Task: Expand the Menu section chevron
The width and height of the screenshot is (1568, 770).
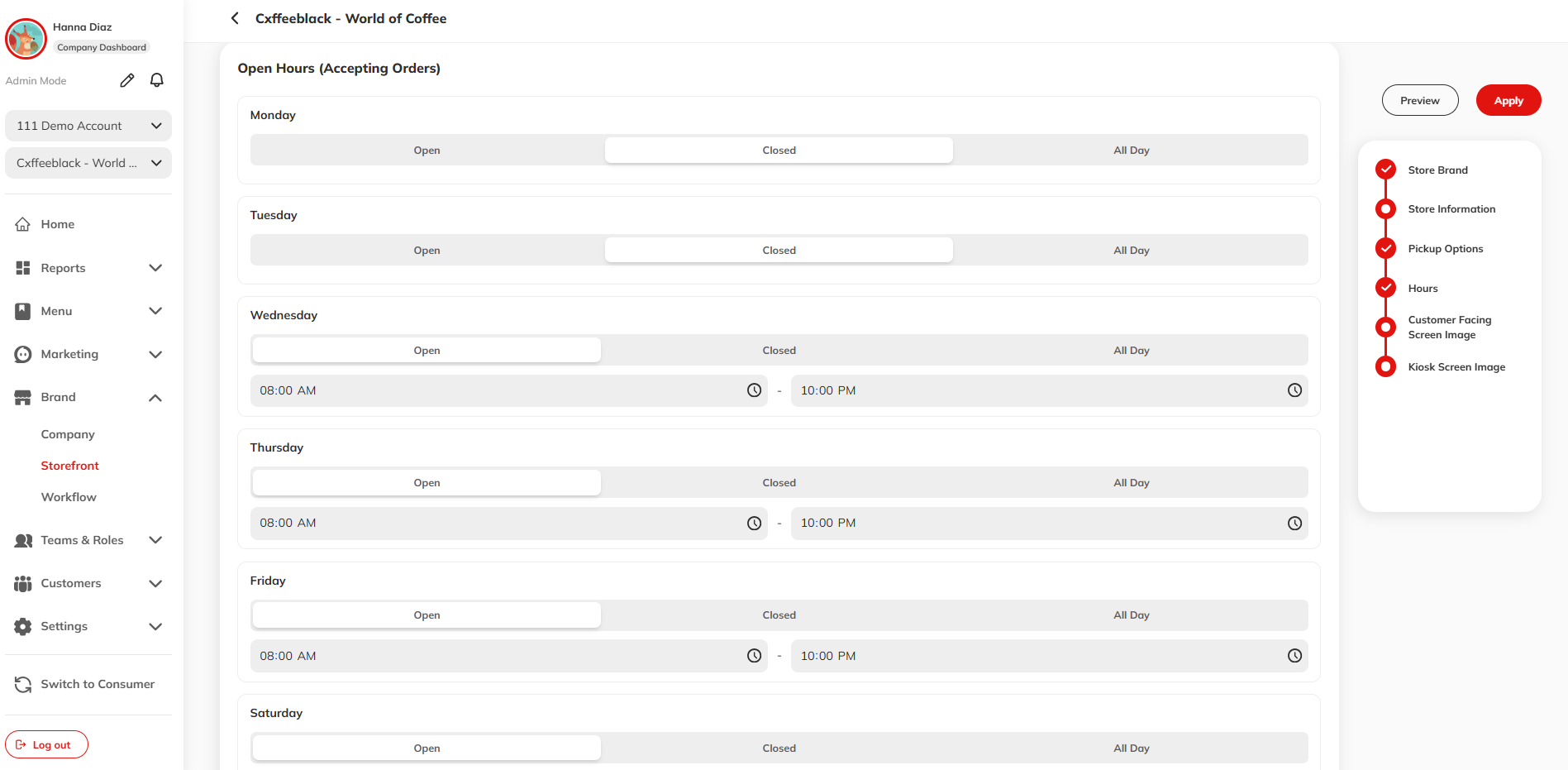Action: click(155, 311)
